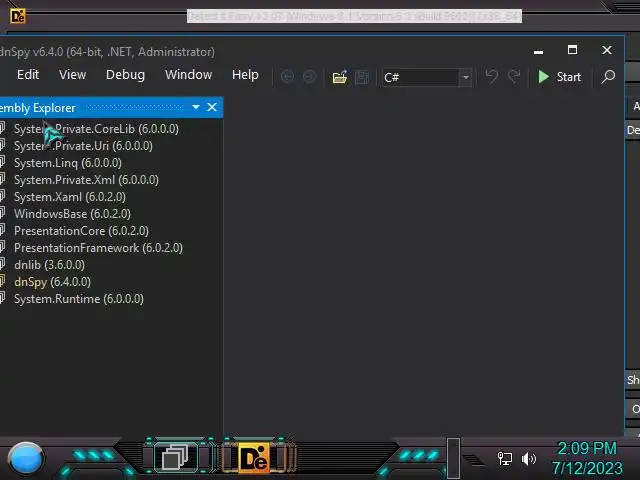Select System.Xaml (6.0.2.0) assembly
This screenshot has height=480, width=640.
[x=70, y=197]
